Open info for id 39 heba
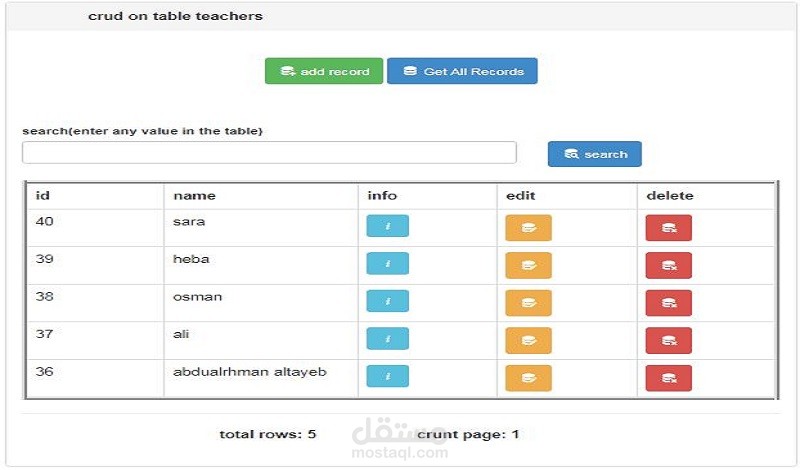800x470 pixels. pyautogui.click(x=387, y=263)
